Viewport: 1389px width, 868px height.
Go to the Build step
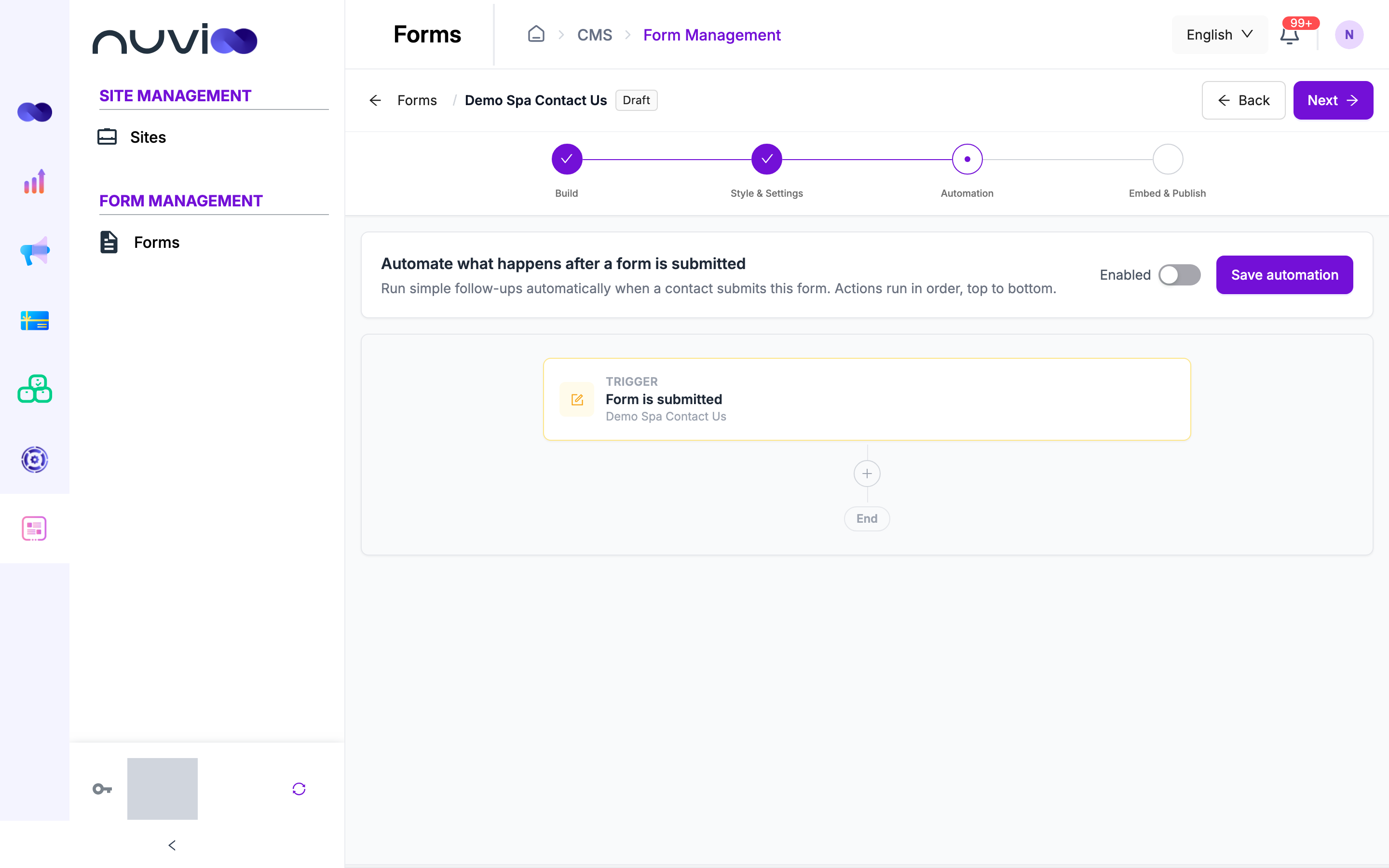pos(567,159)
